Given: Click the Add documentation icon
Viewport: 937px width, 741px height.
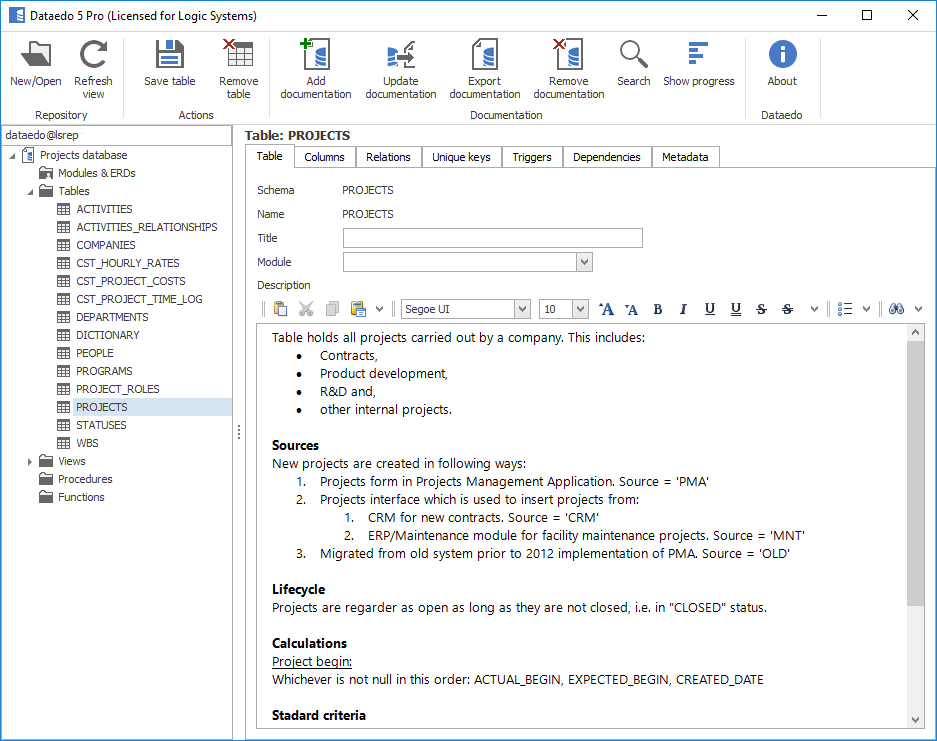Looking at the screenshot, I should 315,56.
